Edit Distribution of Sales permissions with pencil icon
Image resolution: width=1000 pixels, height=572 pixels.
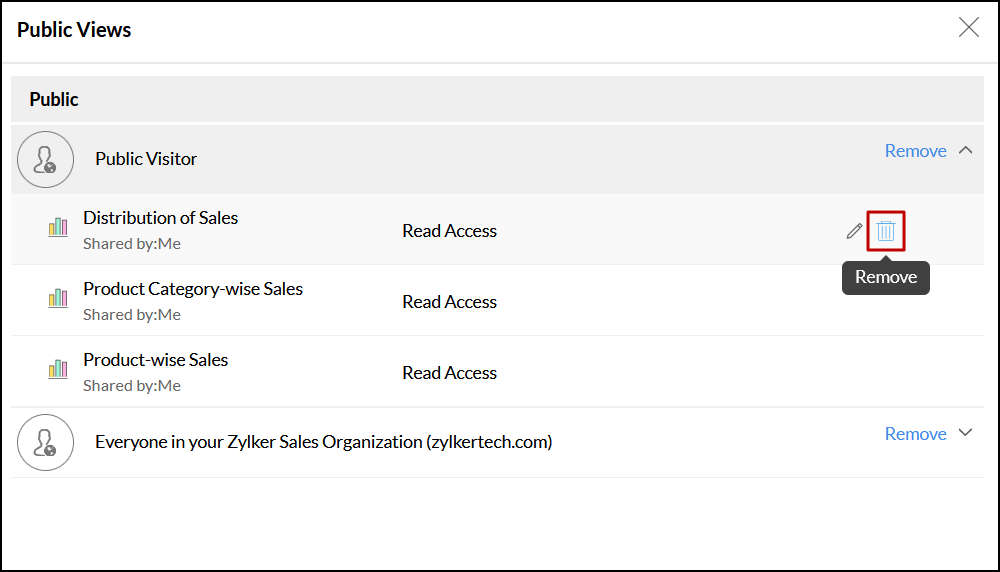pyautogui.click(x=854, y=231)
